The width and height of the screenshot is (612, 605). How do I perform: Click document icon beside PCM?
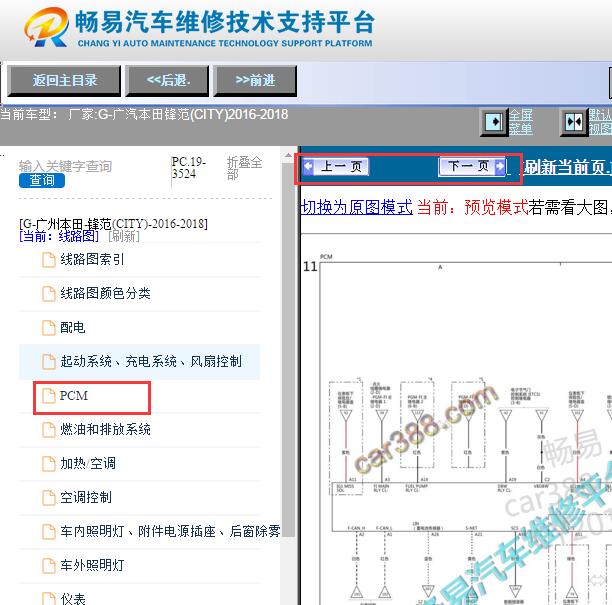coord(49,396)
